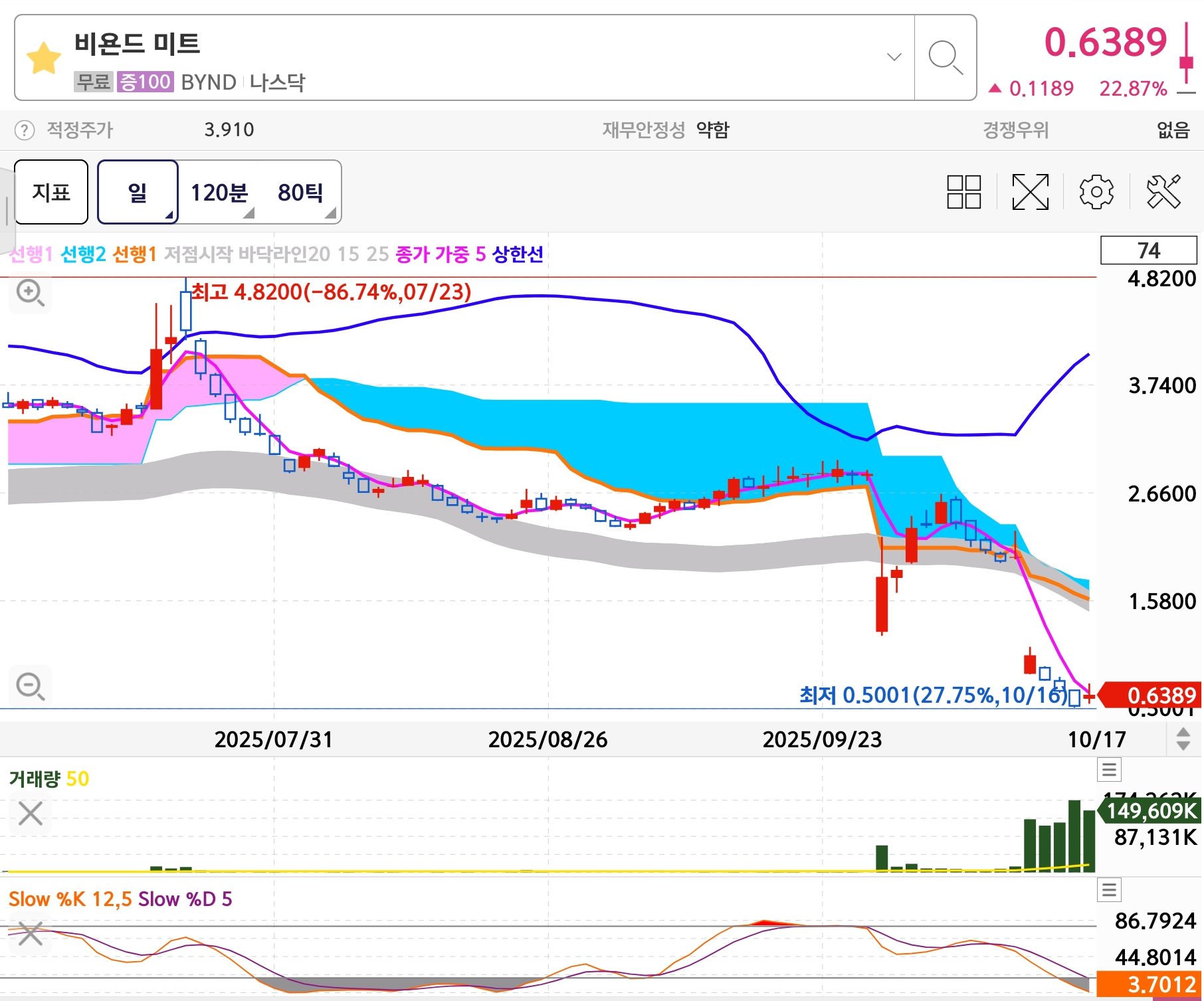Toggle the favorite star for 비욘드 미트

pos(44,58)
